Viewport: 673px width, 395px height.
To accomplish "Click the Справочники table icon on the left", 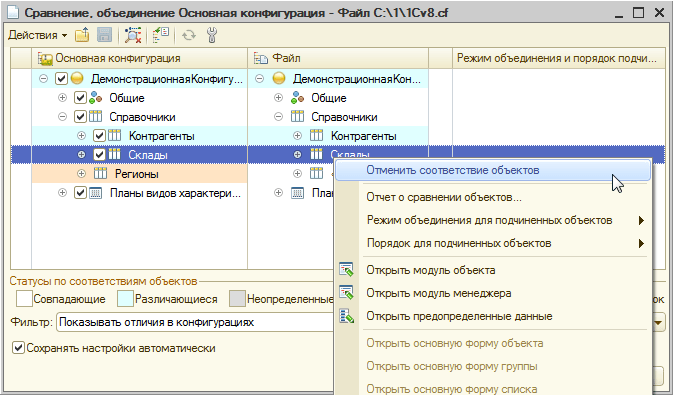I will point(95,117).
